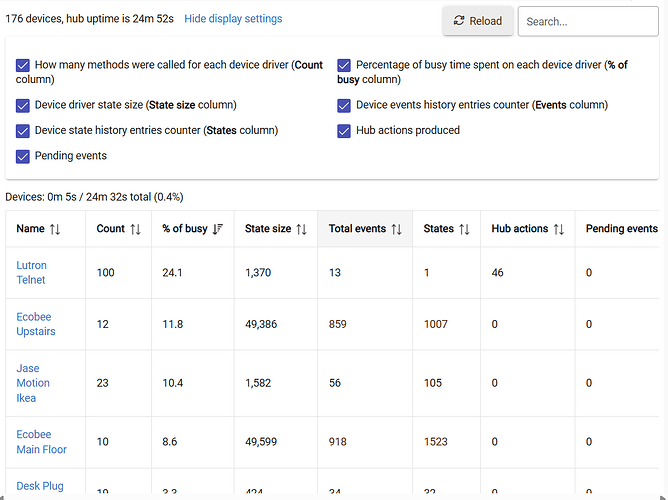
Task: Open Ecobee Upstairs device link
Action: tap(36, 324)
